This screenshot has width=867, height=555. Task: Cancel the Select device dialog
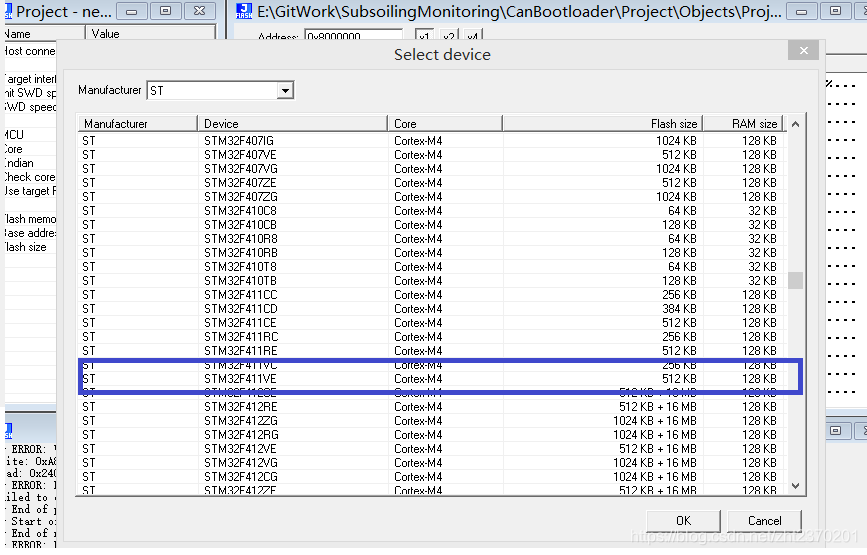pos(765,521)
